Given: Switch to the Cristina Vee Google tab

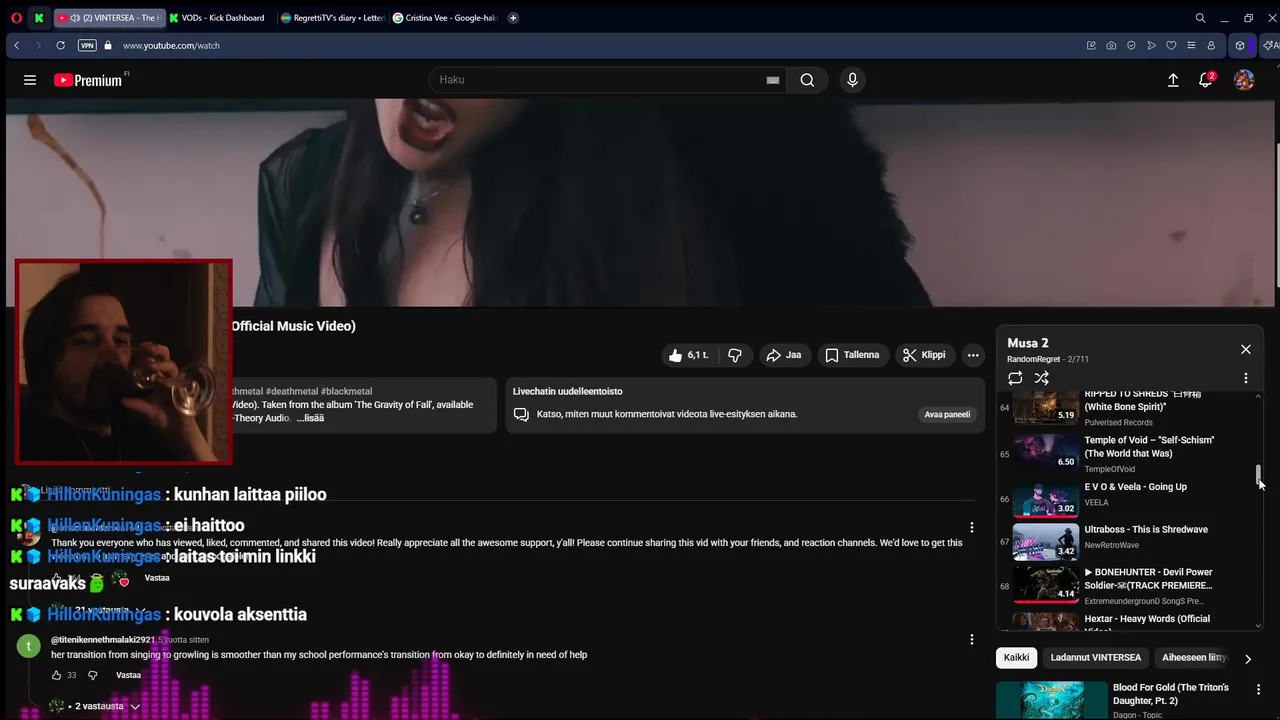Looking at the screenshot, I should pos(445,18).
